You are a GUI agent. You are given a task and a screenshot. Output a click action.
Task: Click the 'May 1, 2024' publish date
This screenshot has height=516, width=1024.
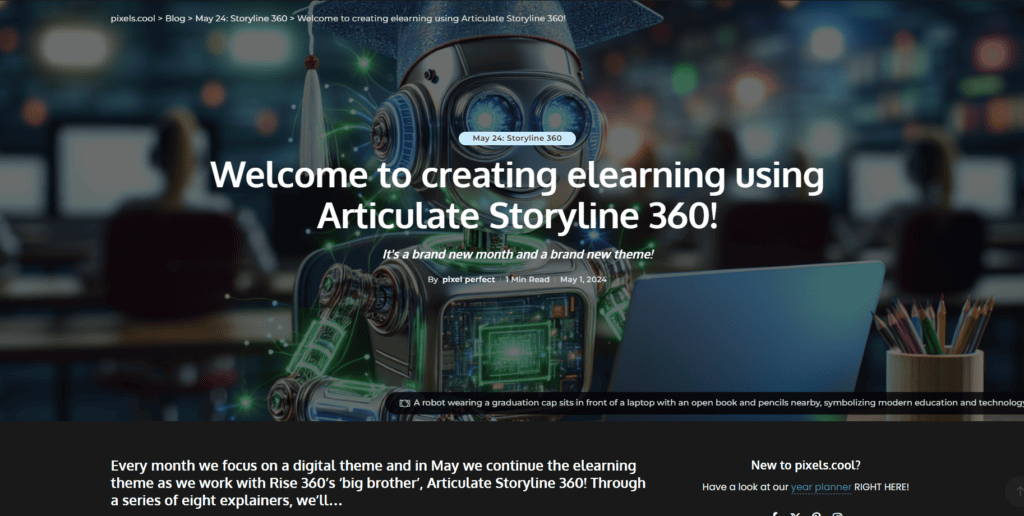(x=583, y=279)
